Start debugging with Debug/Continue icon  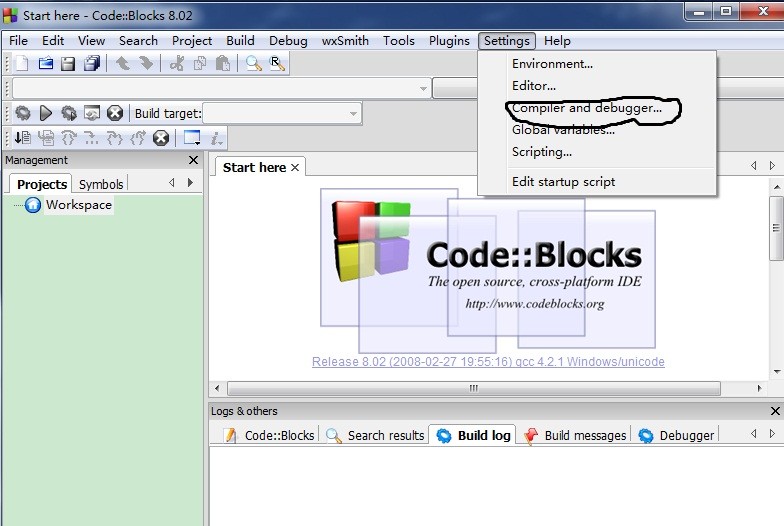click(22, 138)
